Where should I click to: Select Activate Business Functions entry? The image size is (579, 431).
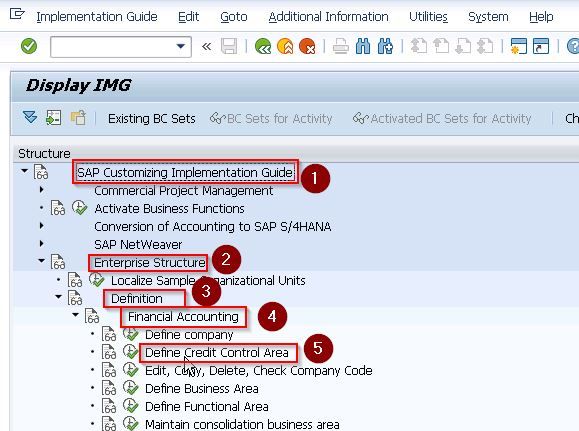(x=169, y=209)
